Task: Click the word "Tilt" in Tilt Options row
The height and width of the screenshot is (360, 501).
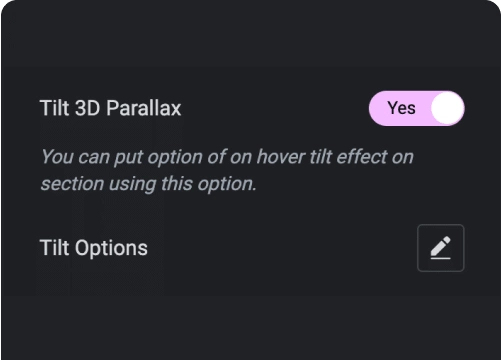Action: point(54,248)
